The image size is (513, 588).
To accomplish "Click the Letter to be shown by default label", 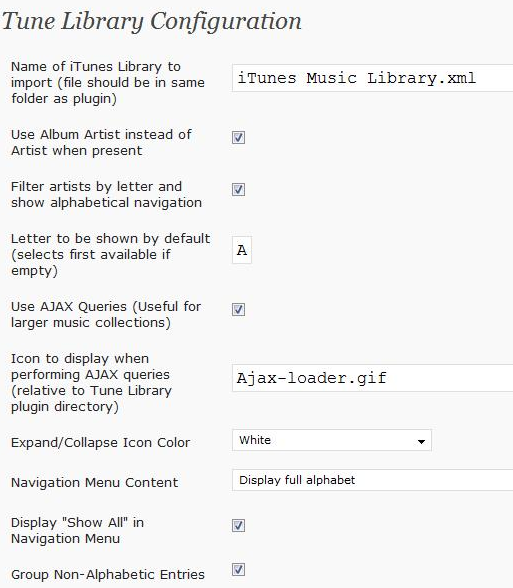I will coord(111,255).
